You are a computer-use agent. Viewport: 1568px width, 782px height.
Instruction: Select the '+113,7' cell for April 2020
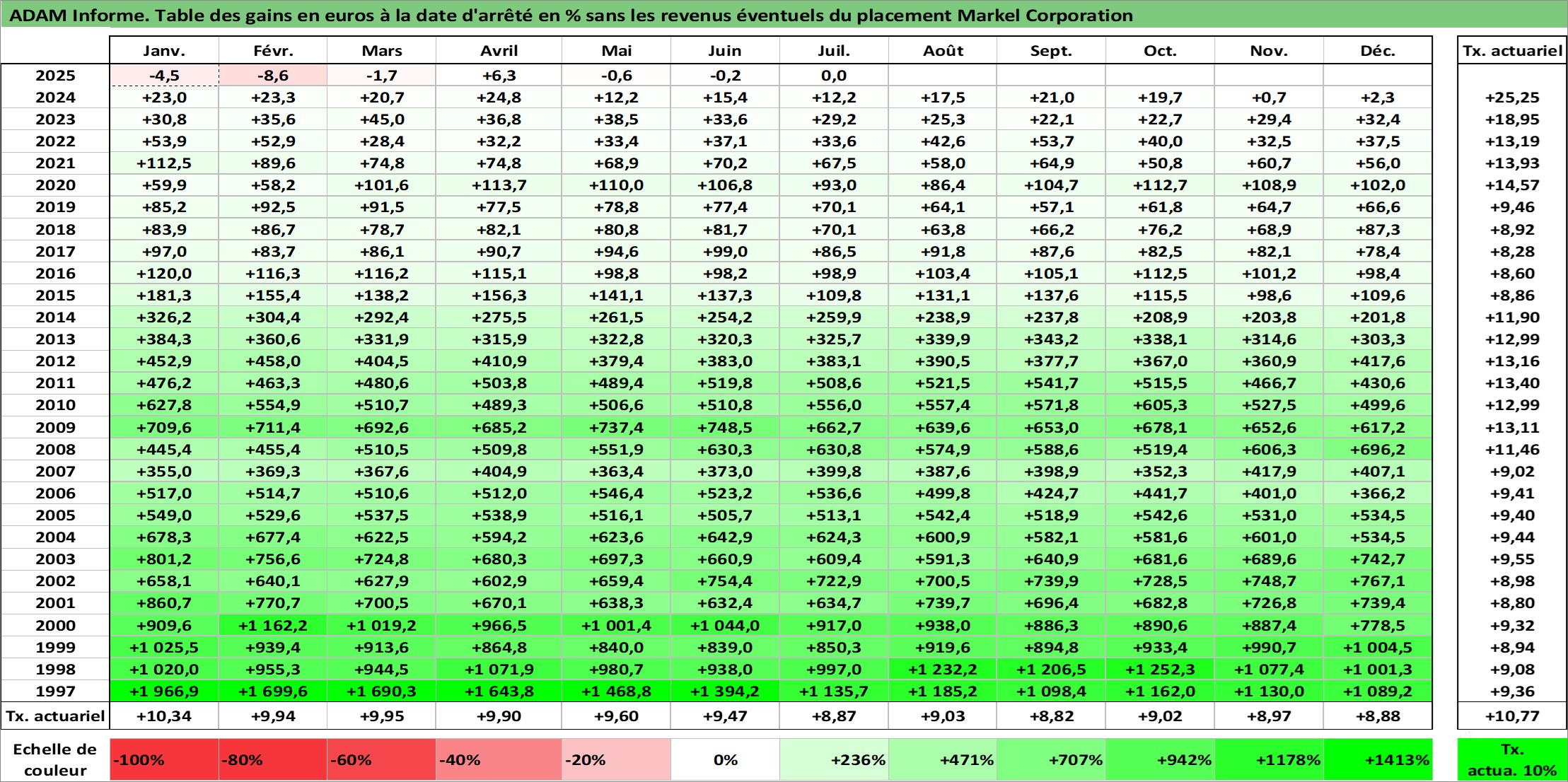499,185
